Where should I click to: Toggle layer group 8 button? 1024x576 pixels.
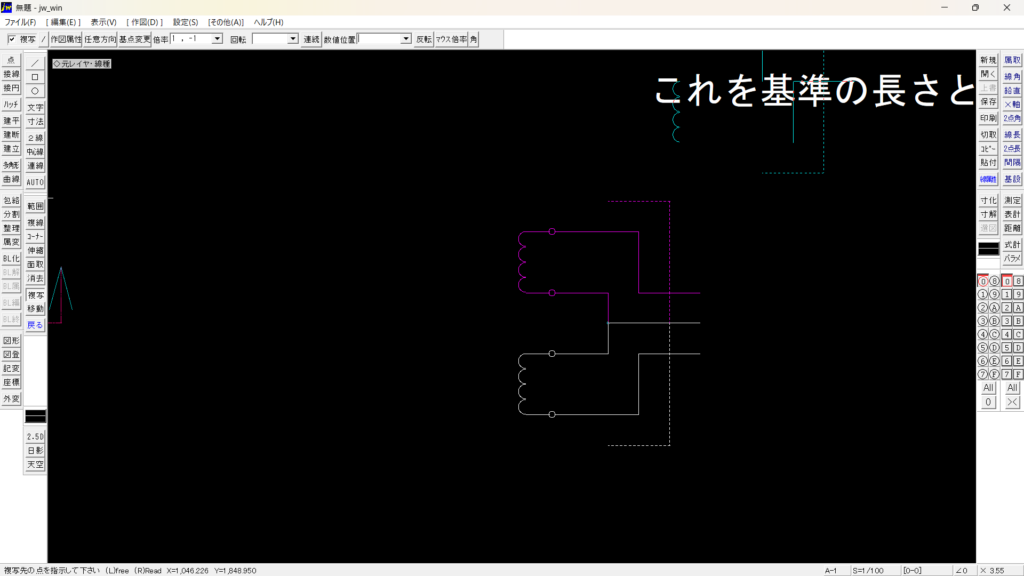point(1018,281)
